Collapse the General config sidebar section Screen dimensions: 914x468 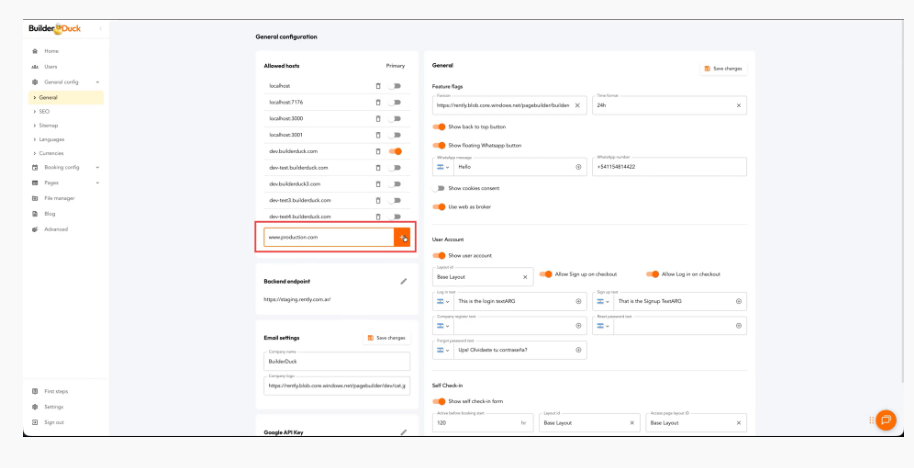pyautogui.click(x=97, y=82)
